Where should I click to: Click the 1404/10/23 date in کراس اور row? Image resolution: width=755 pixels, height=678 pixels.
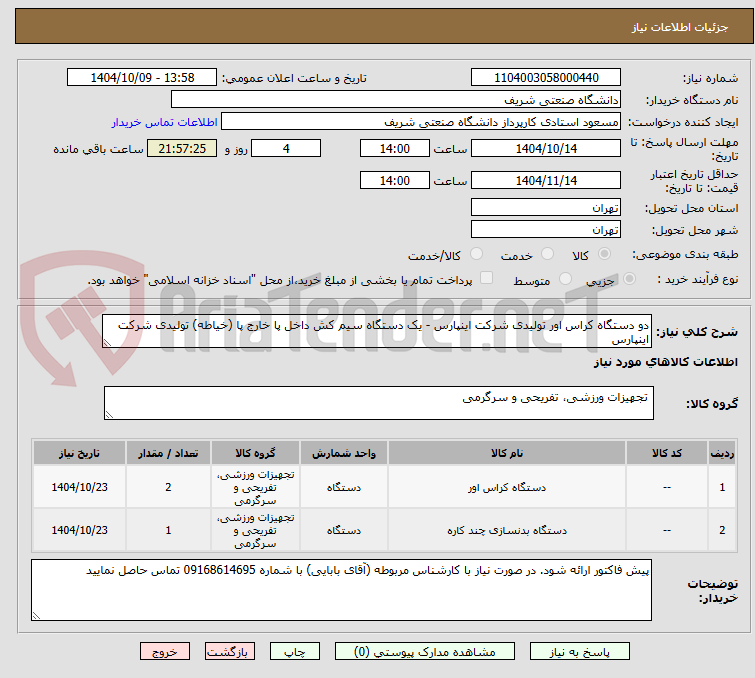click(79, 487)
